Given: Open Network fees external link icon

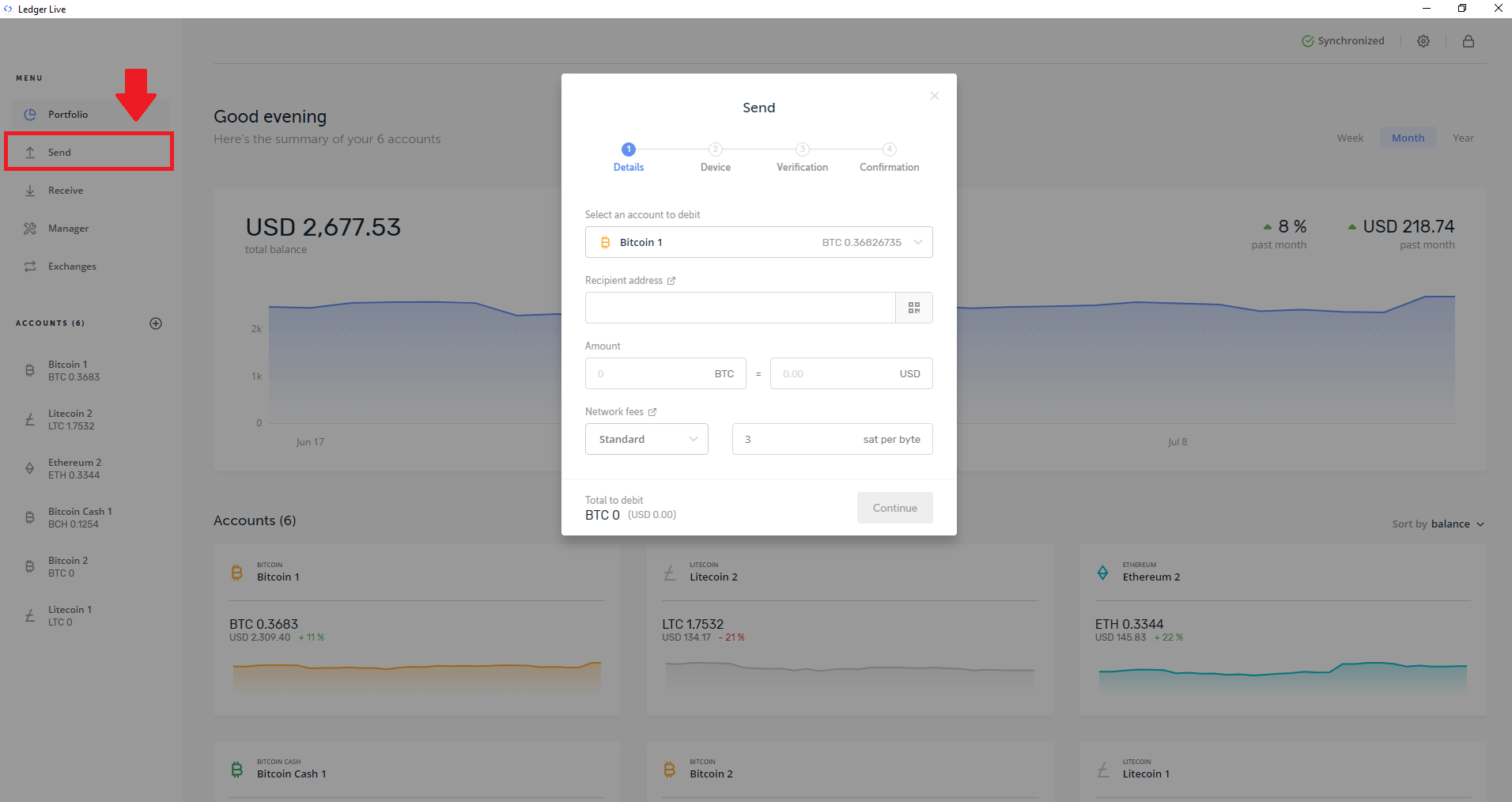Looking at the screenshot, I should 652,412.
